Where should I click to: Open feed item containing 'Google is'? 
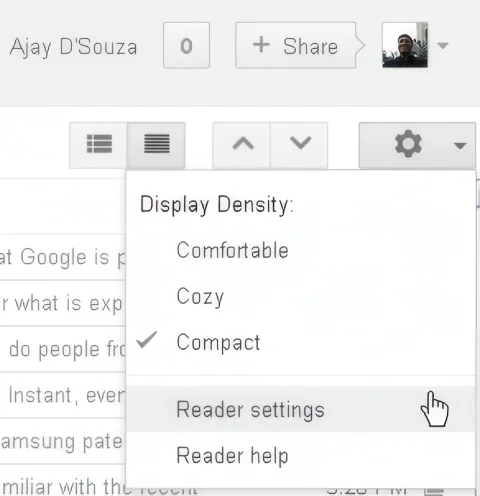[63, 257]
